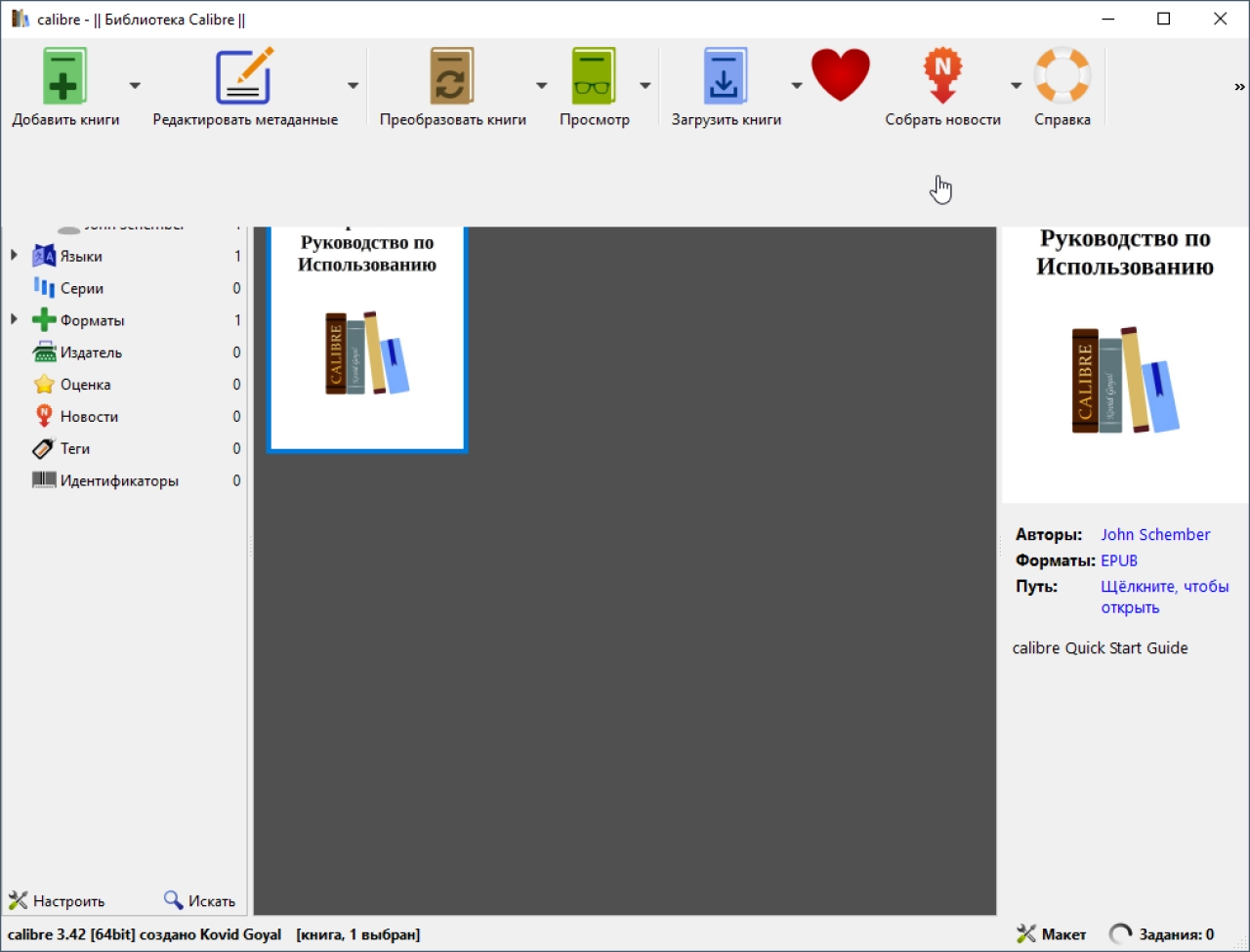Click the Add books icon
The width and height of the screenshot is (1250, 952).
pyautogui.click(x=64, y=76)
